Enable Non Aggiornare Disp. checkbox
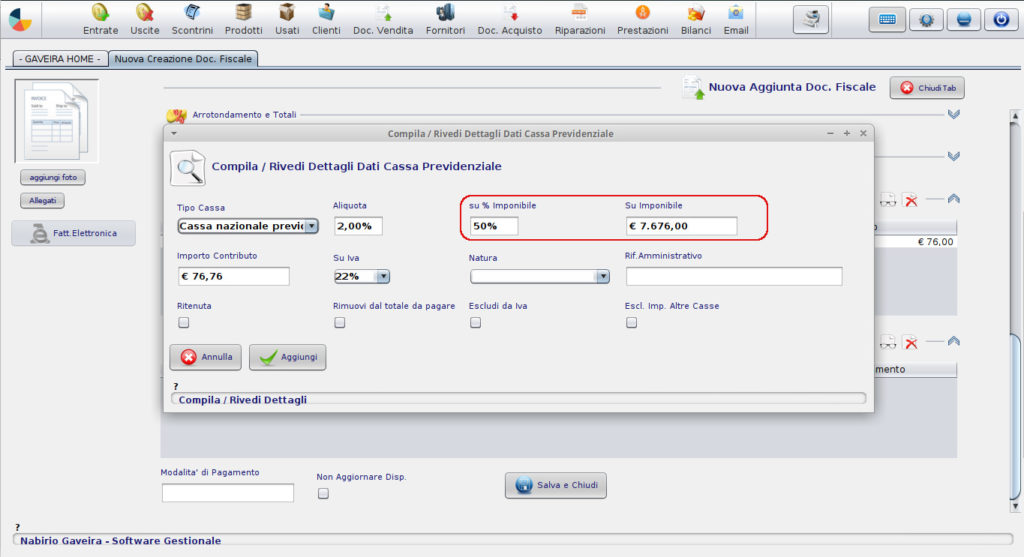This screenshot has width=1024, height=557. [323, 494]
